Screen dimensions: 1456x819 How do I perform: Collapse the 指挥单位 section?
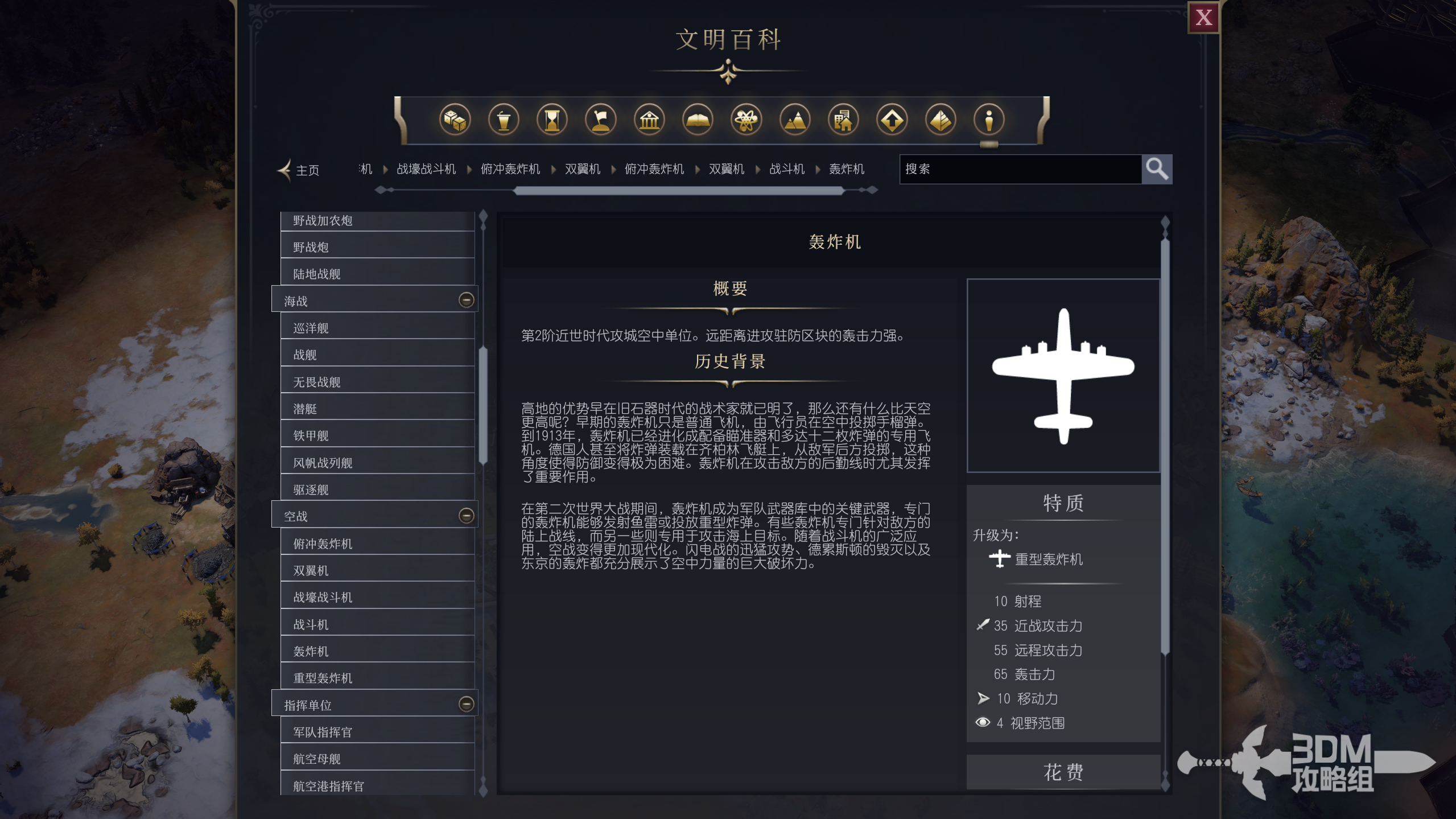click(x=467, y=703)
